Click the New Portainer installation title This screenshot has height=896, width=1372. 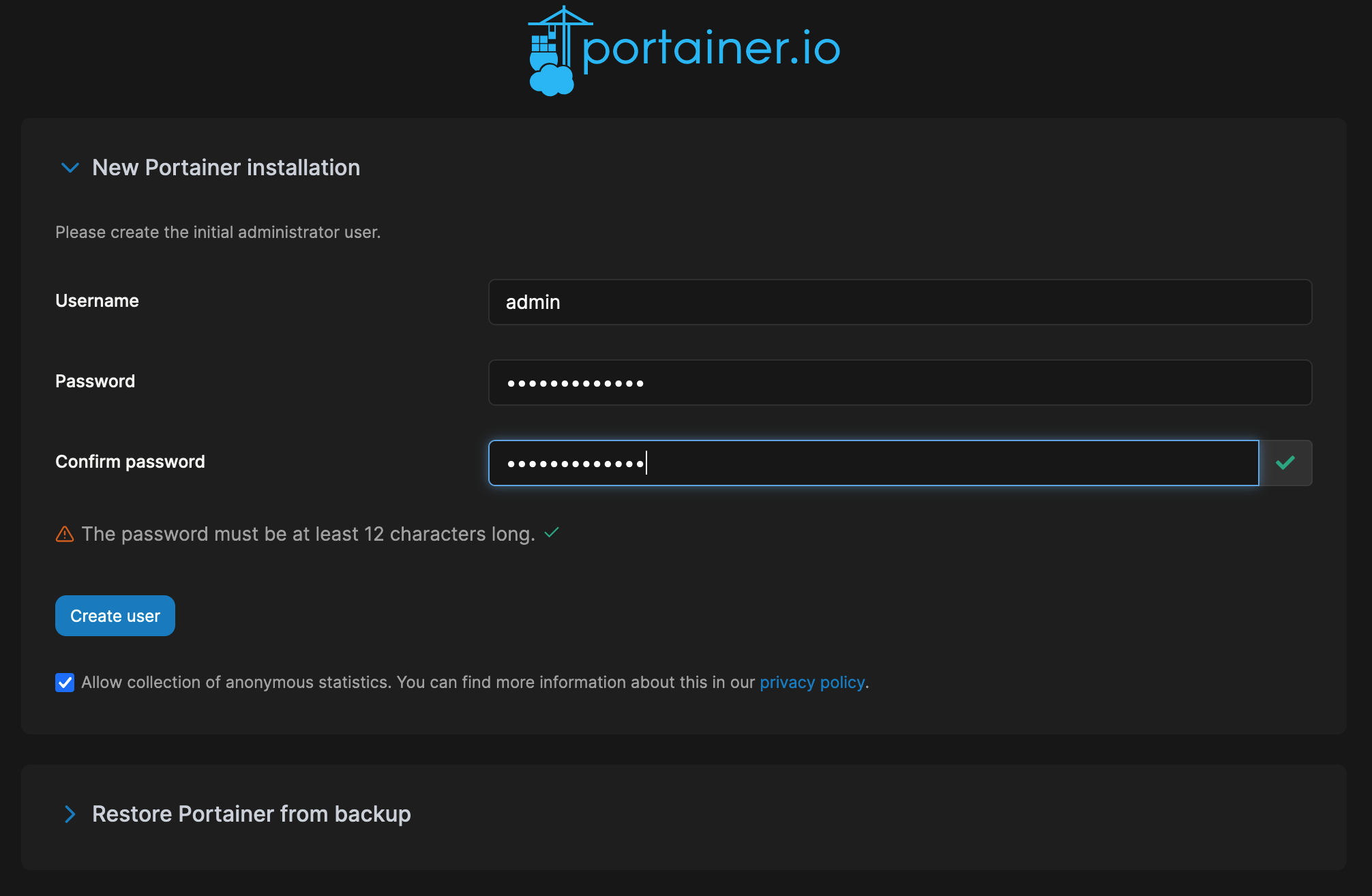coord(226,168)
